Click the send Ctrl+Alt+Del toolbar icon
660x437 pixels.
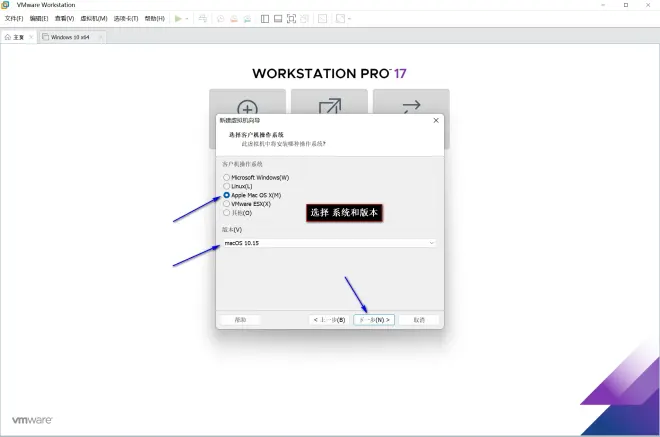(x=203, y=19)
